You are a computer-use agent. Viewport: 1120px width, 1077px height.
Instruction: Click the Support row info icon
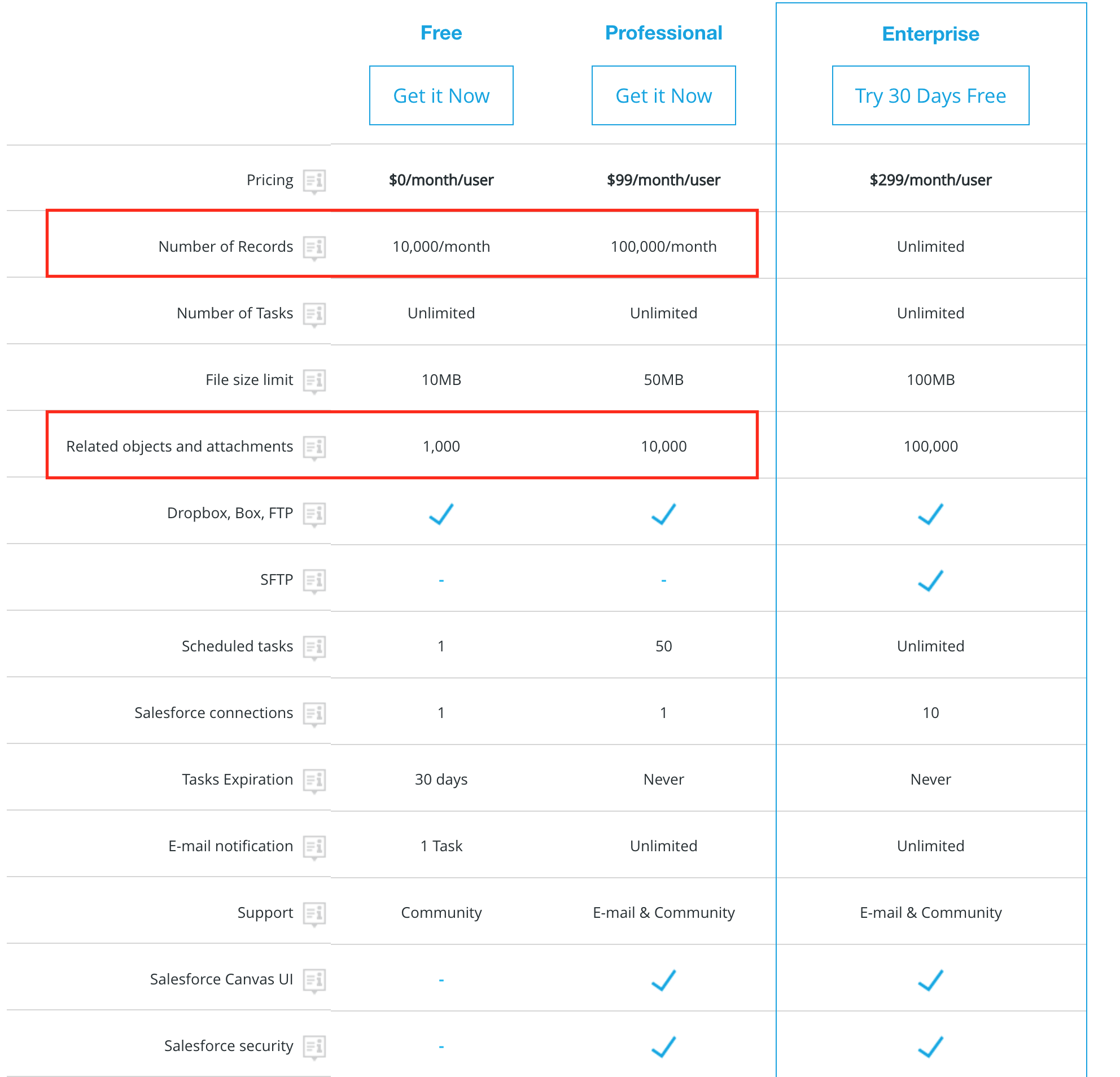tap(314, 913)
